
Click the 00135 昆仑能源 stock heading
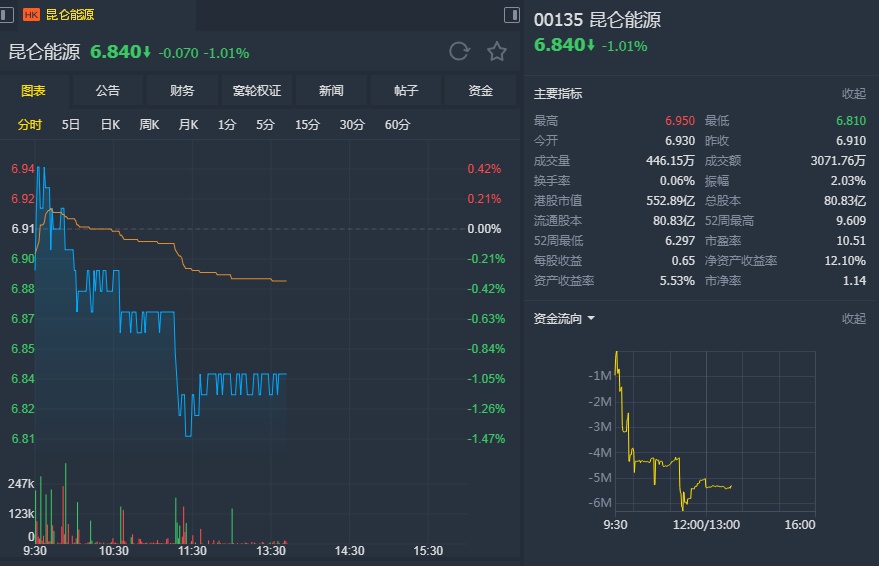597,21
